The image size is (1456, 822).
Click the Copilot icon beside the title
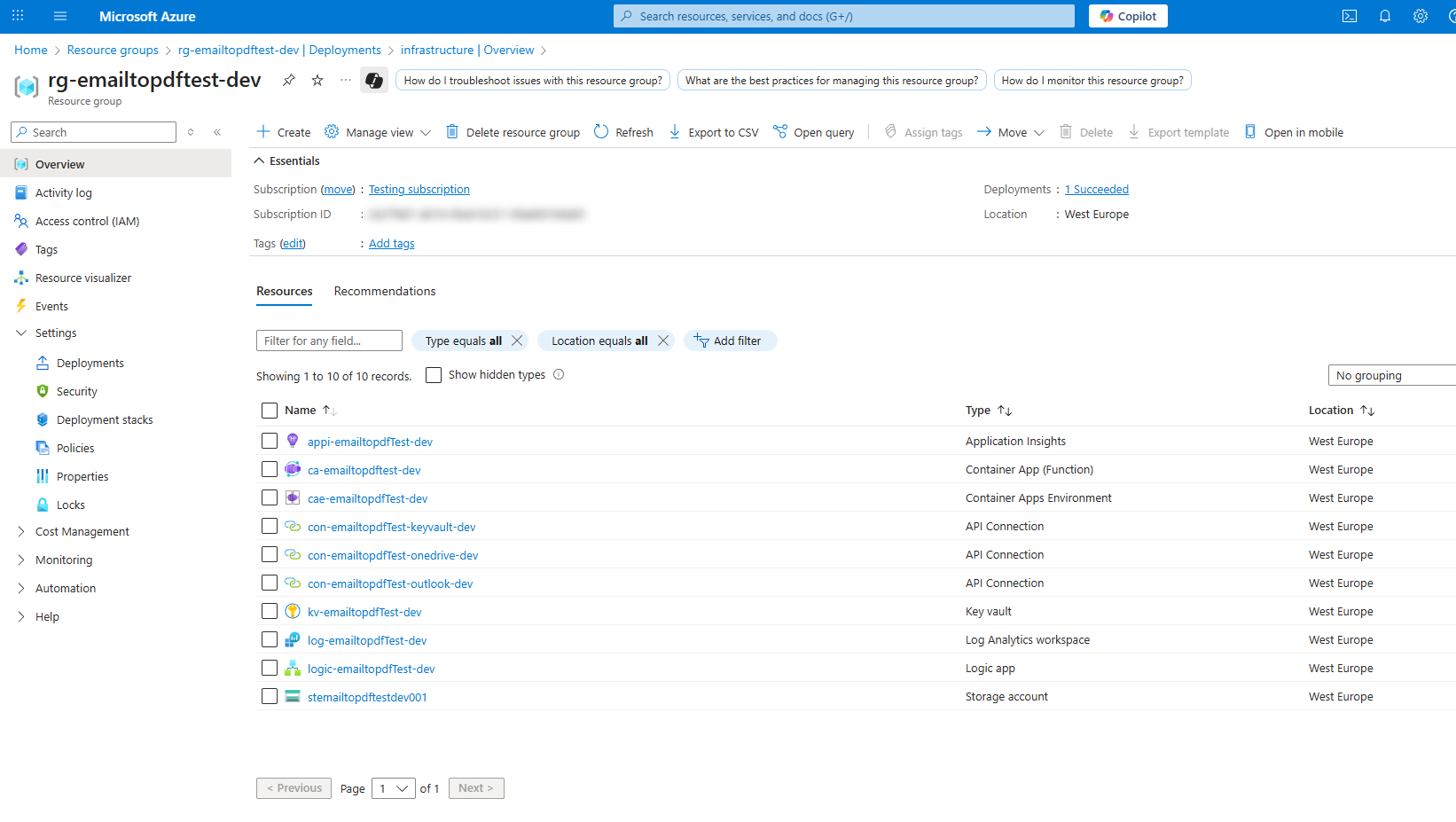point(374,81)
